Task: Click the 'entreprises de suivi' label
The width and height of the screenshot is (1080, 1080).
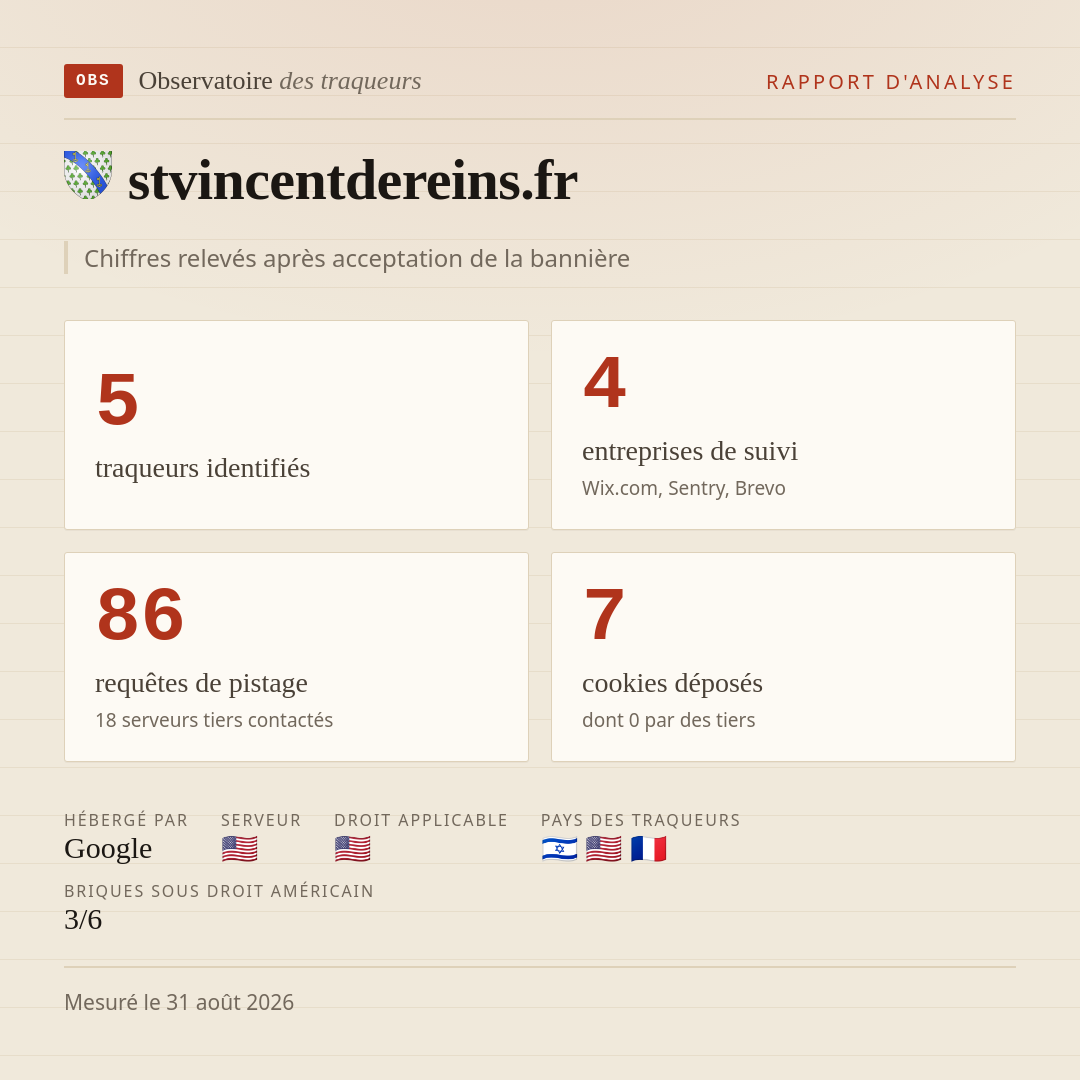Action: pos(689,451)
